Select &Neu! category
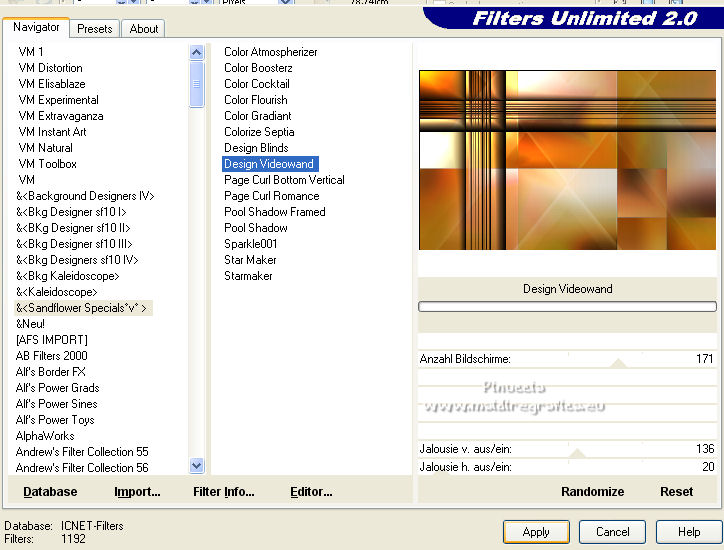The height and width of the screenshot is (550, 724). [30, 324]
